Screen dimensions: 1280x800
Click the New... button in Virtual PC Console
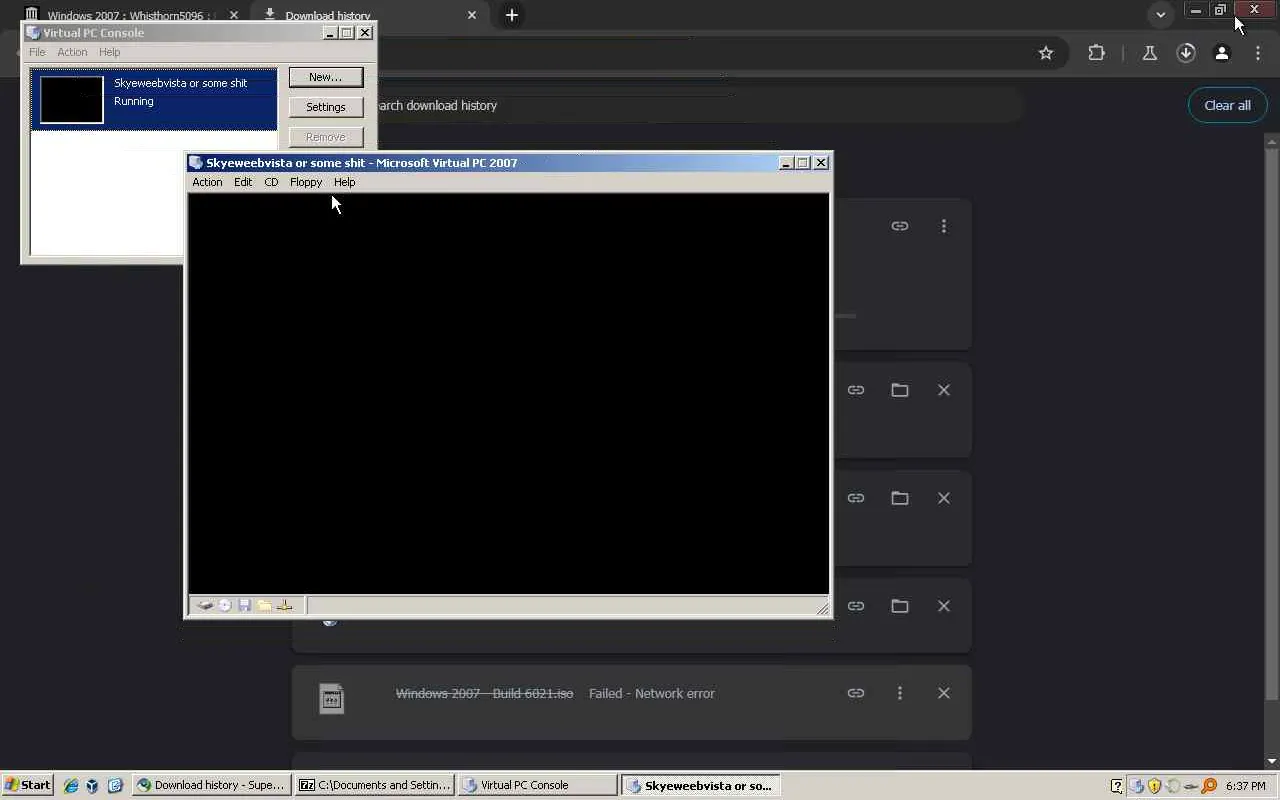(325, 77)
